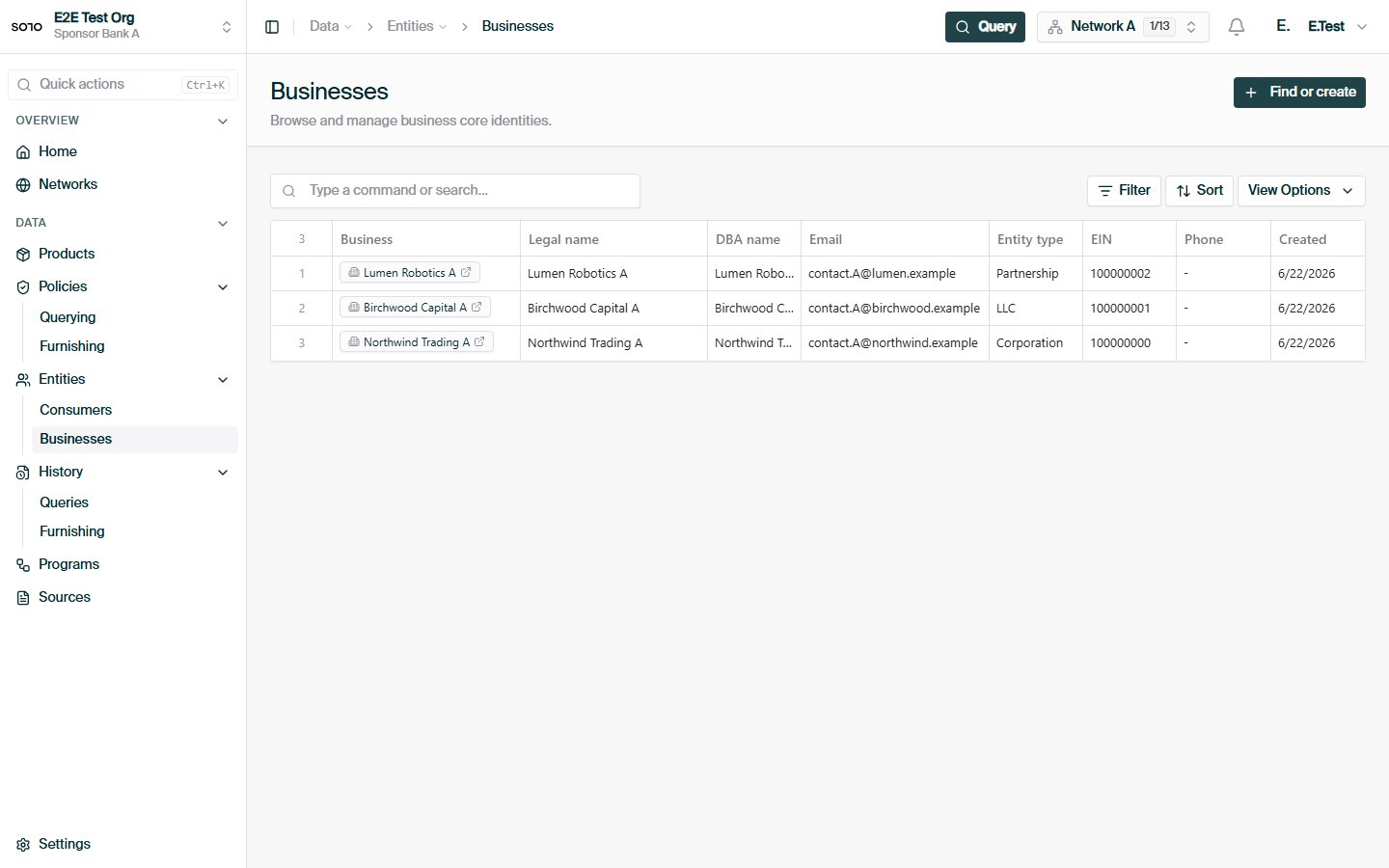Collapse the Entities submenu chevron
The width and height of the screenshot is (1389, 868).
(x=223, y=380)
